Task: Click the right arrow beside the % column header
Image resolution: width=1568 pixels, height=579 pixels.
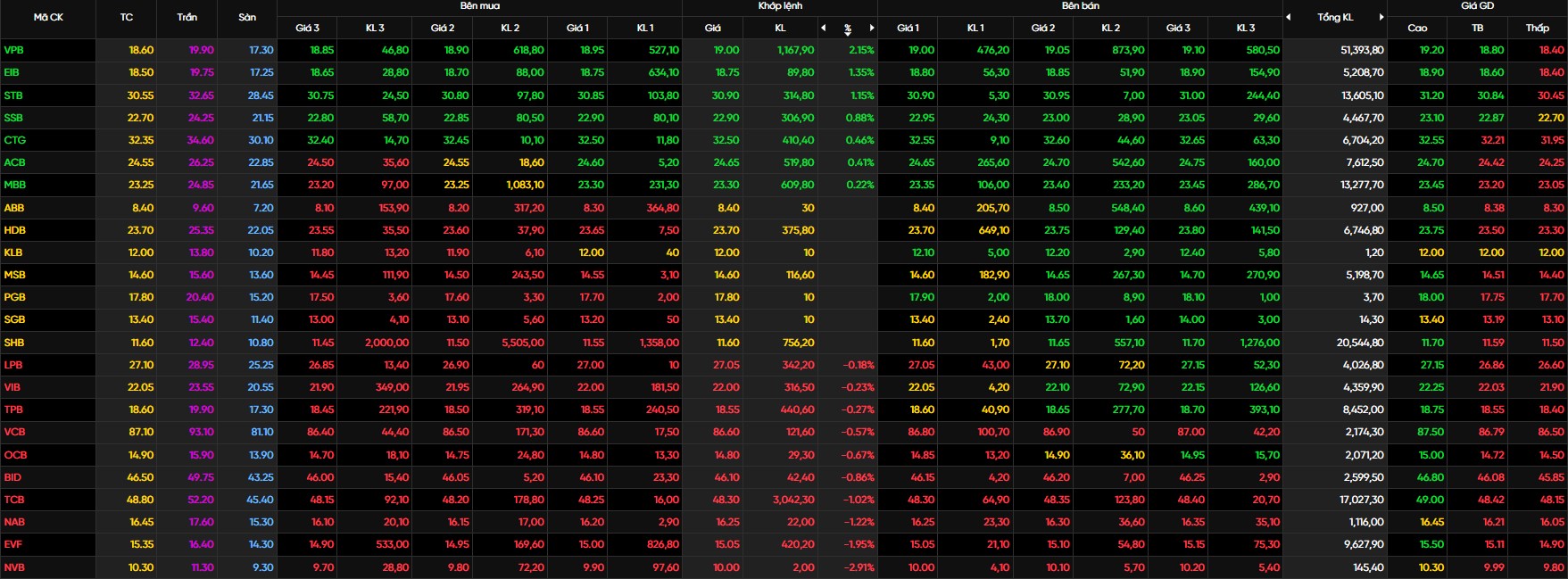Action: pyautogui.click(x=872, y=28)
